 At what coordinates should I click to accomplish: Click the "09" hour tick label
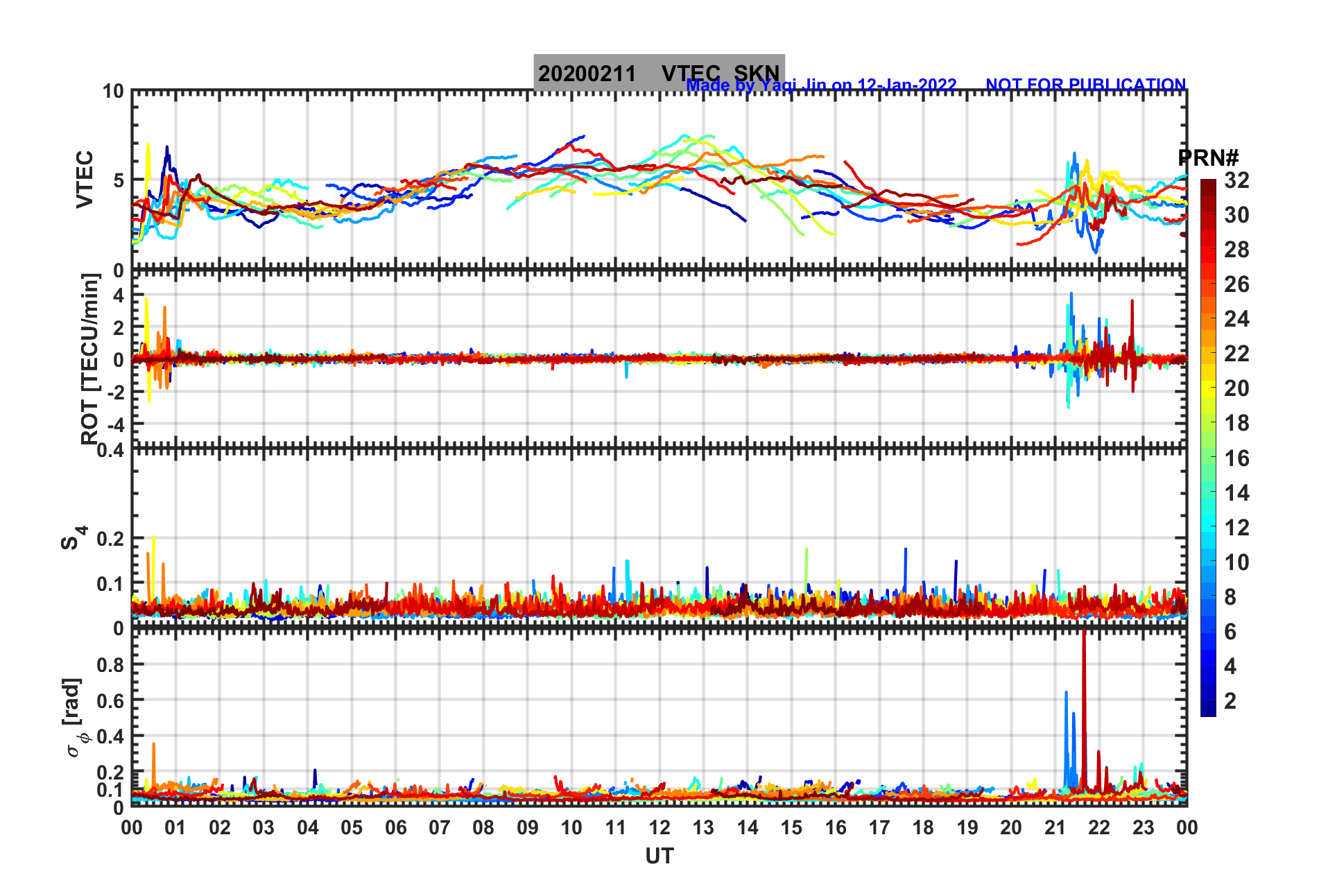click(x=528, y=827)
